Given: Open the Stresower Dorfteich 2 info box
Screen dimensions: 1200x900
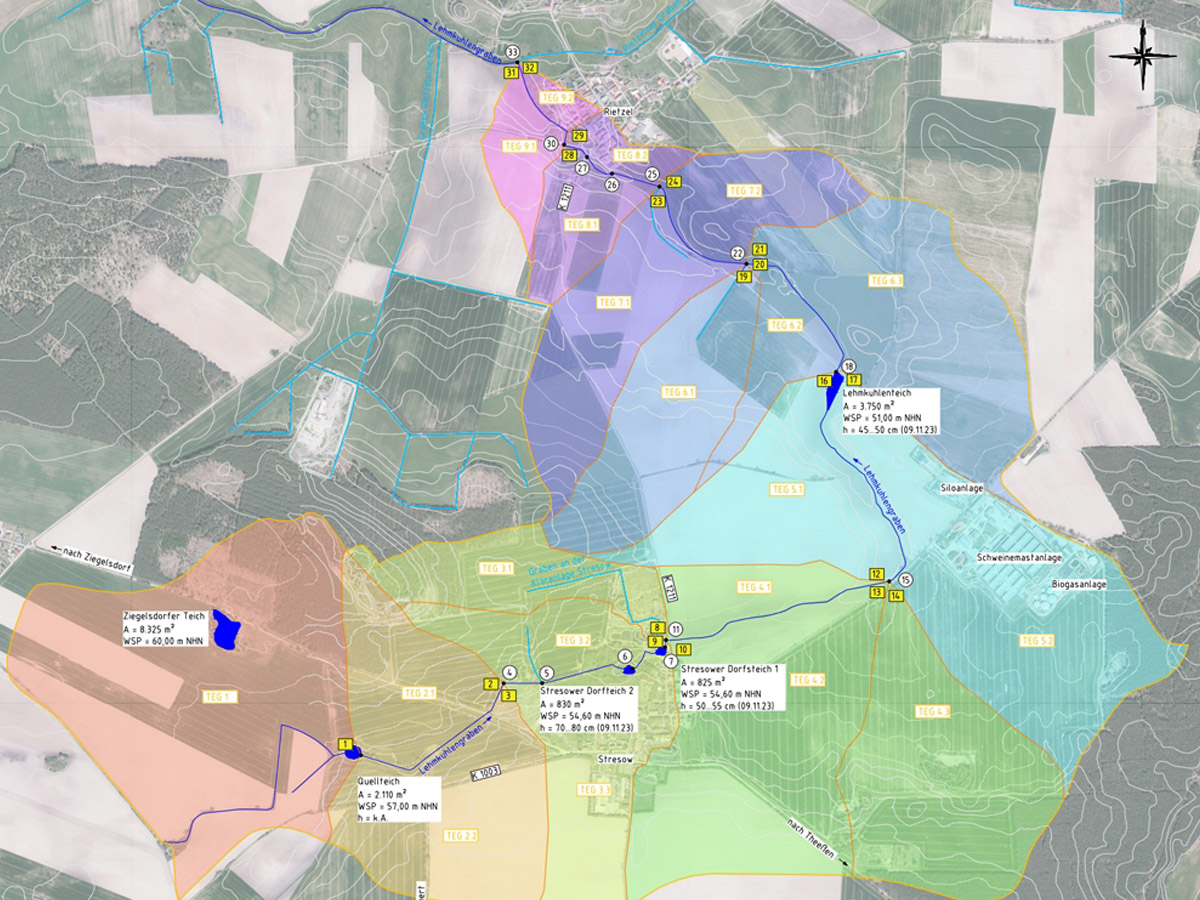Looking at the screenshot, I should coord(587,709).
